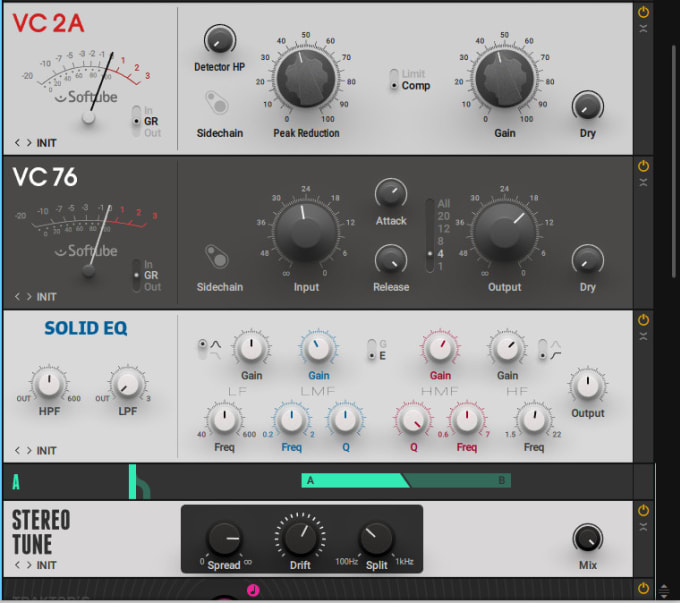Click the Solid EQ HMF Q knob
Viewport: 680px width, 603px height.
tap(414, 419)
